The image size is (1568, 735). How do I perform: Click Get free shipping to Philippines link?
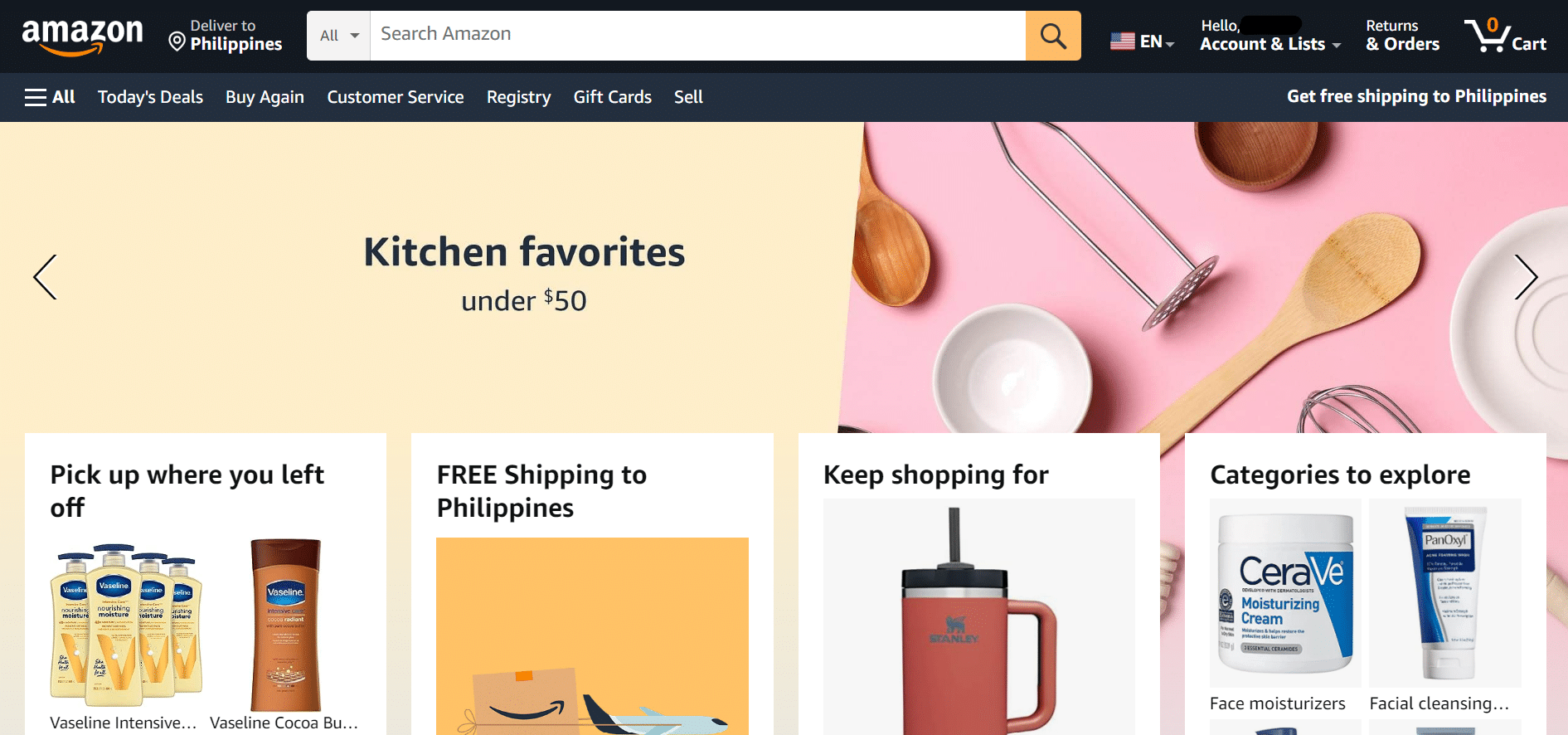[1416, 96]
